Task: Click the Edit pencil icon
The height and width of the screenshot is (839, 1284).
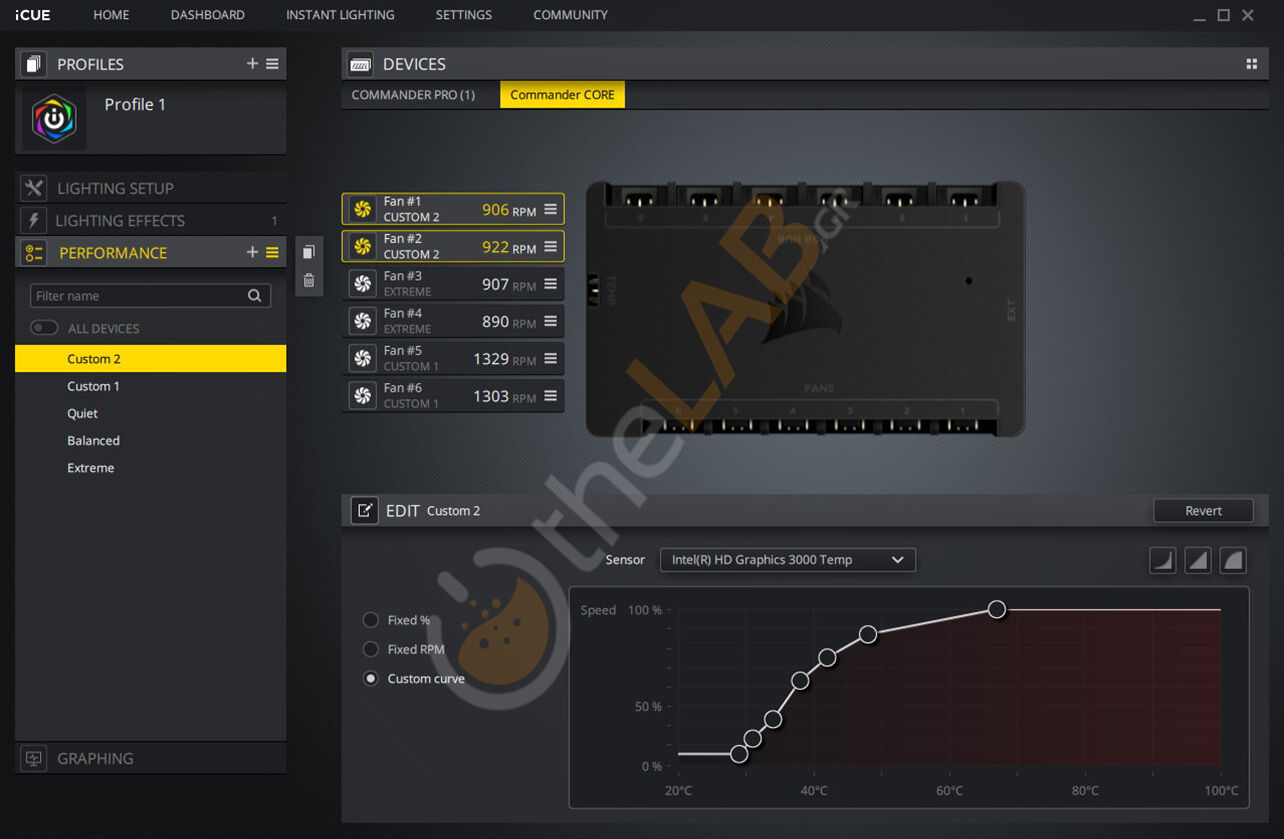Action: click(364, 510)
